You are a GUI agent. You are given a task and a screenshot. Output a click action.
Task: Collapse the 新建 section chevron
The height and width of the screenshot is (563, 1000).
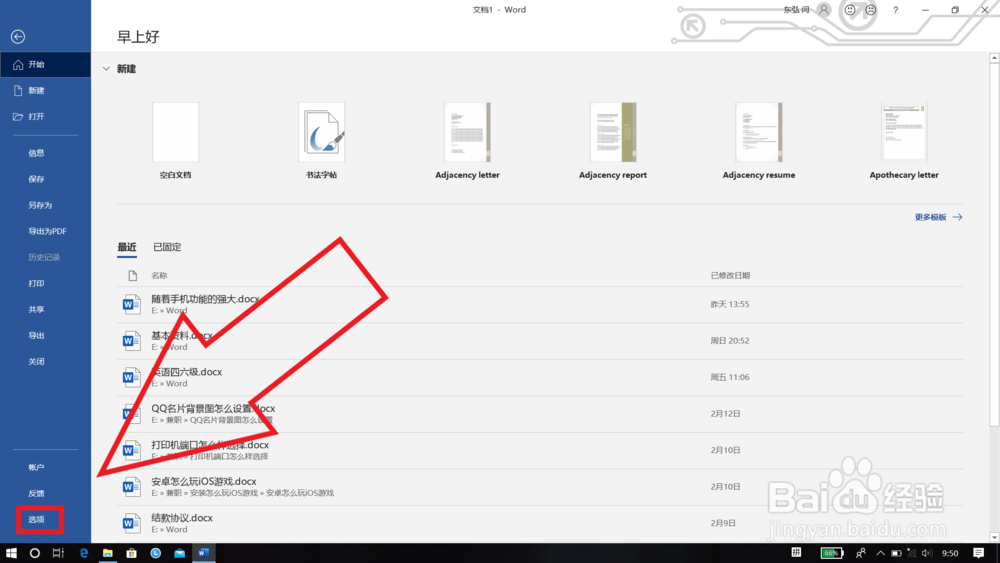coord(107,69)
